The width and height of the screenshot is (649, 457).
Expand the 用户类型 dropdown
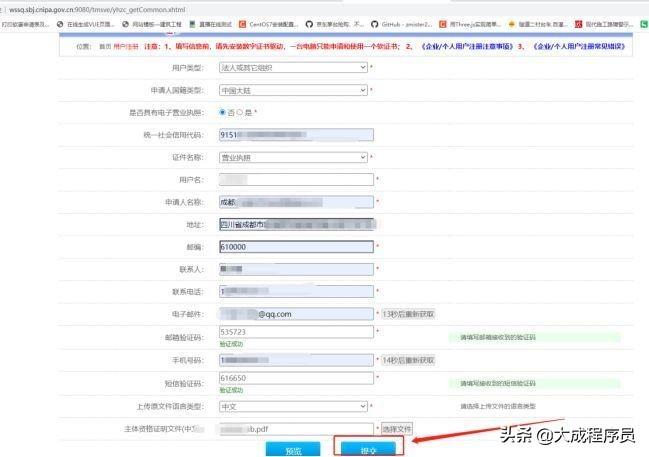click(292, 67)
